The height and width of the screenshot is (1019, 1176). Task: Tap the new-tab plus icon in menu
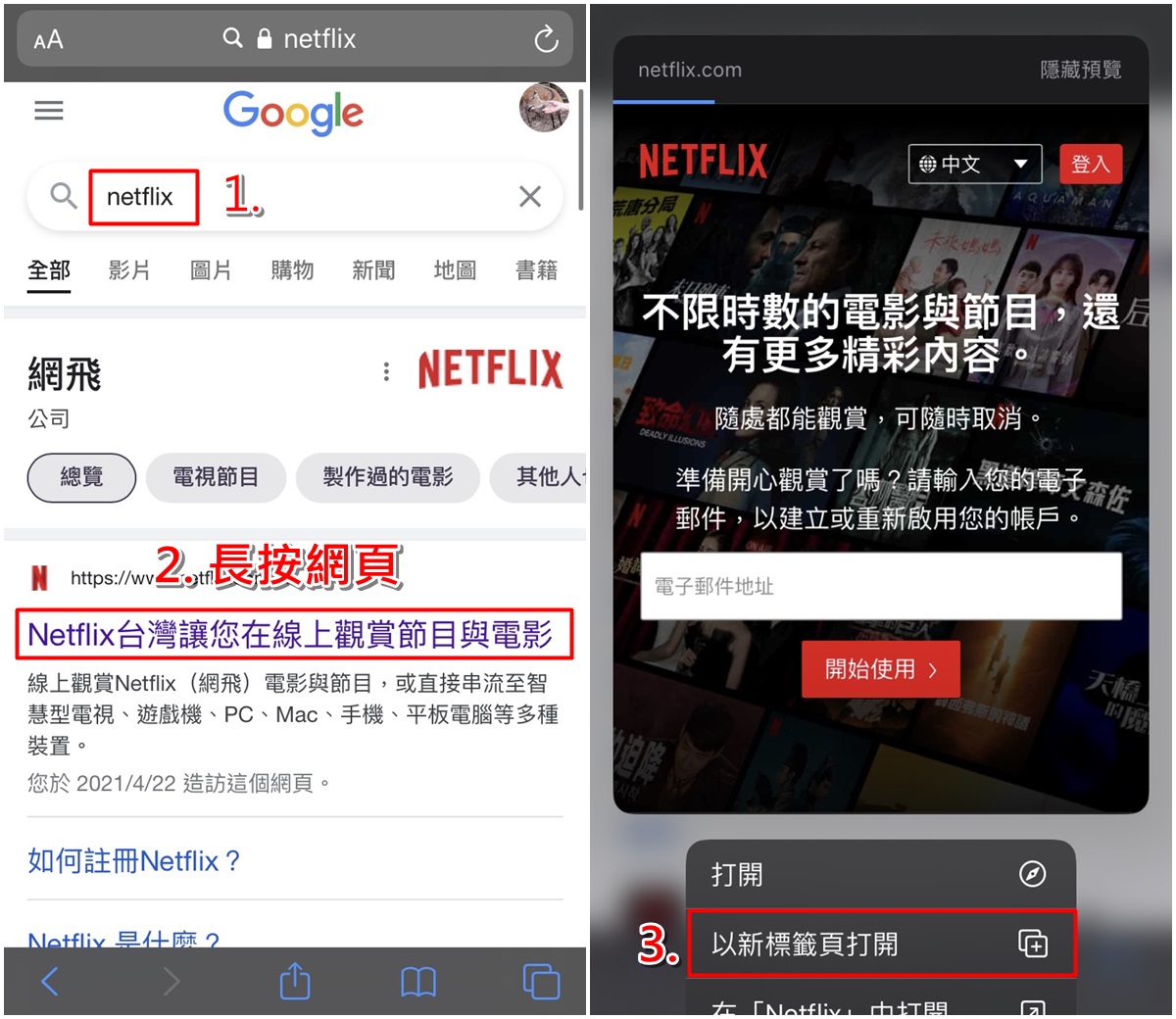[x=1033, y=944]
